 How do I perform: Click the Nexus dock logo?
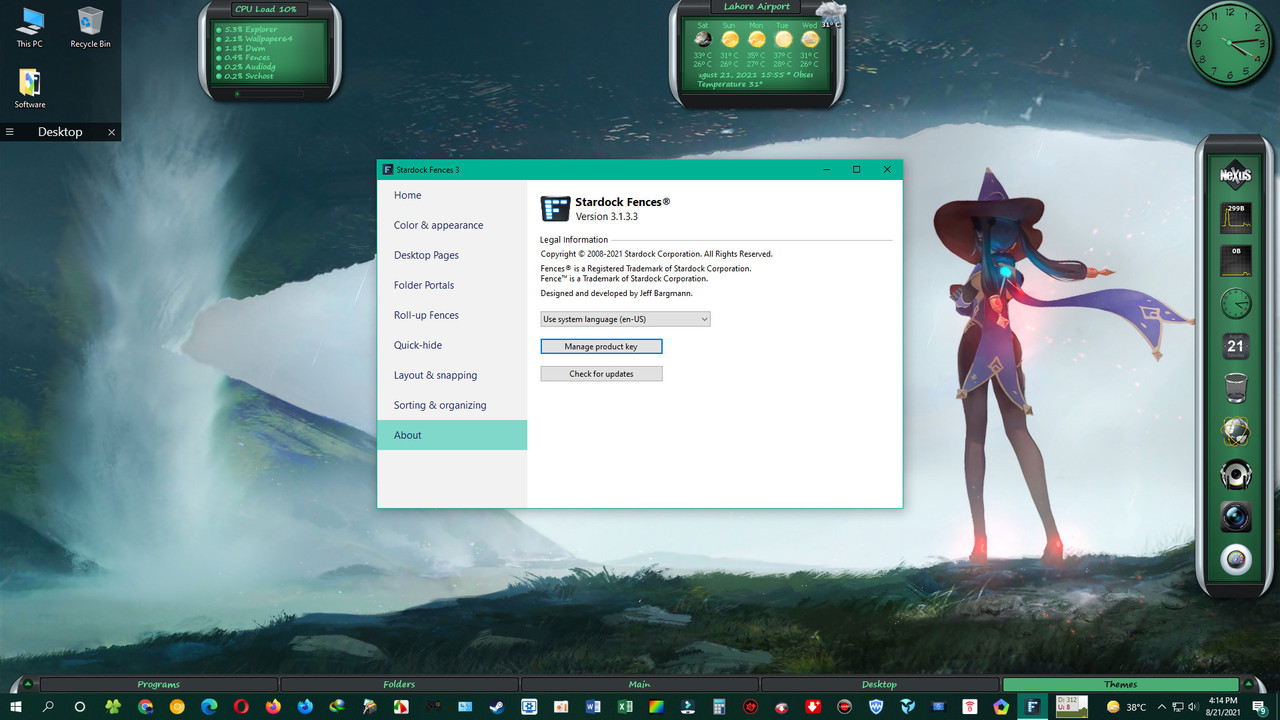(x=1236, y=175)
